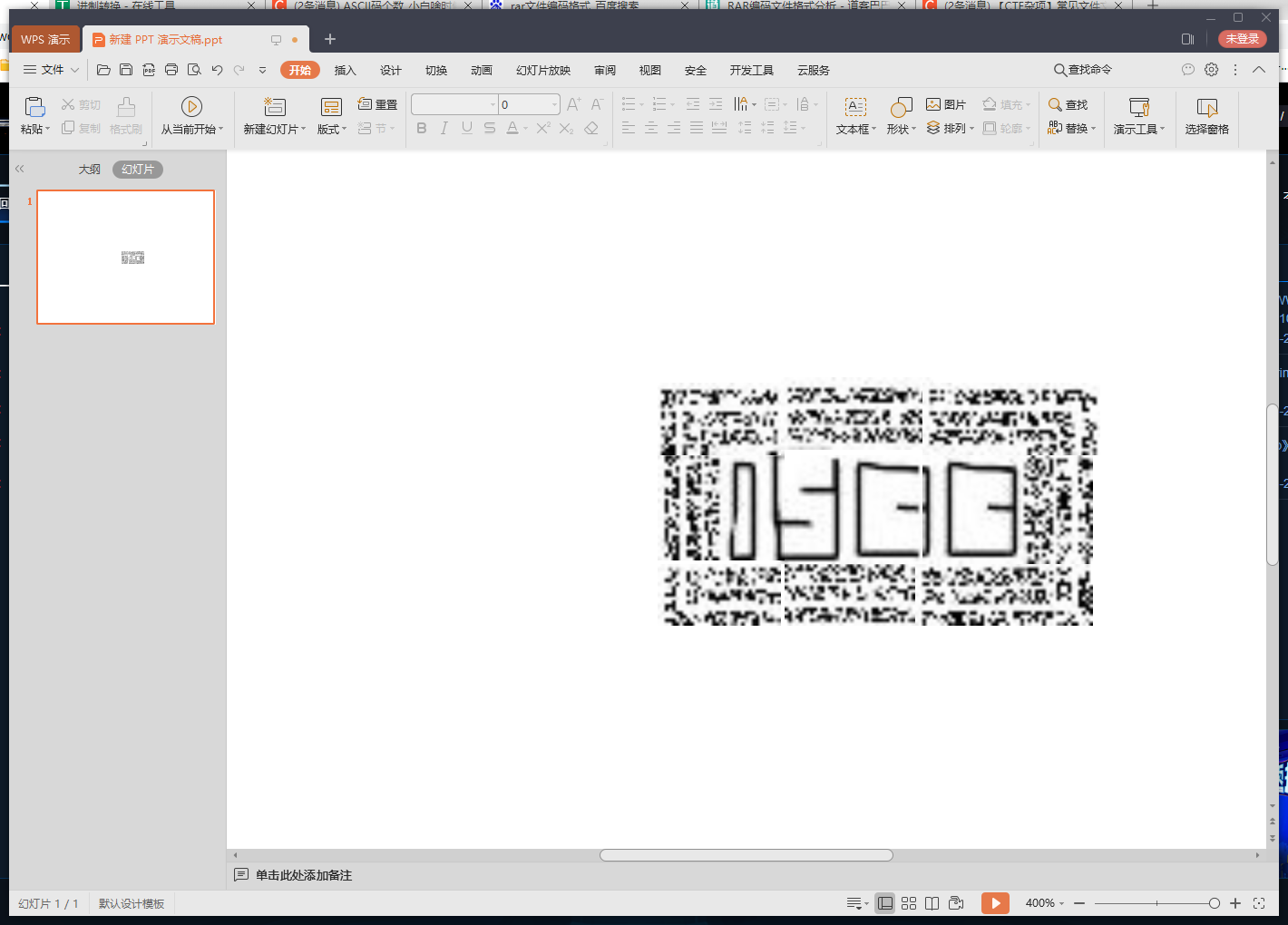Toggle normal view button in status bar

885,903
